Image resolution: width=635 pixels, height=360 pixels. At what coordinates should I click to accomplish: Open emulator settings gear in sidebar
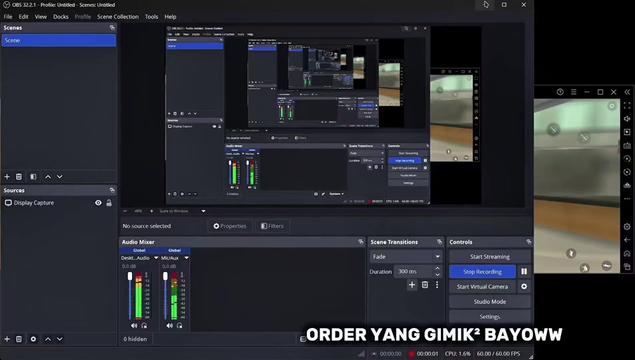[x=627, y=226]
